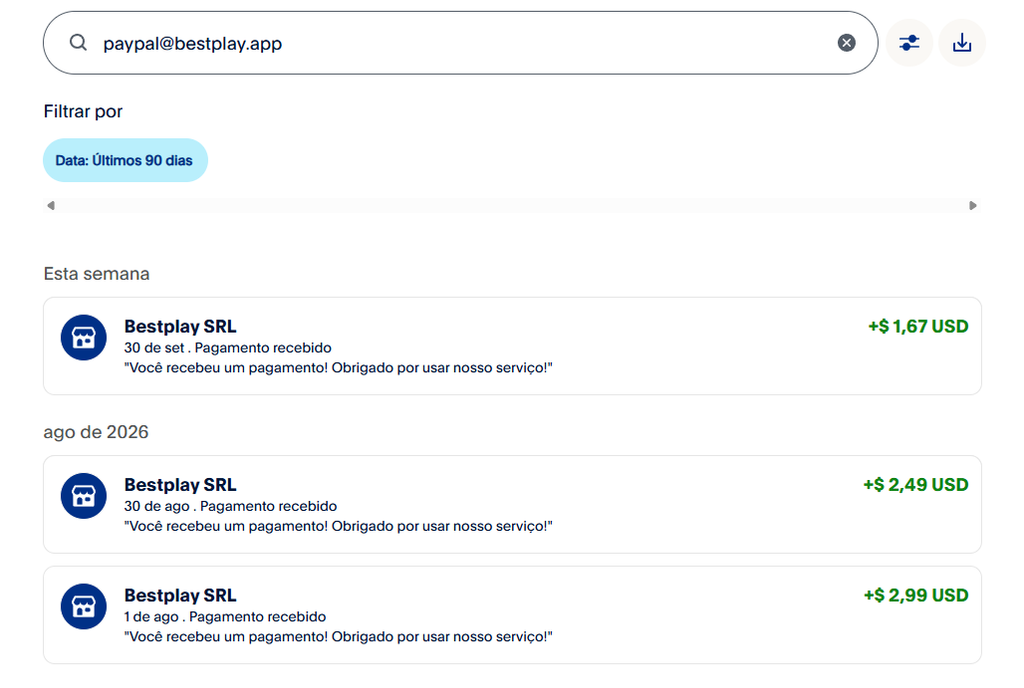Click the '1 de ago . Pagamento recebido' text
Viewport: 1024px width, 688px height.
coord(225,617)
